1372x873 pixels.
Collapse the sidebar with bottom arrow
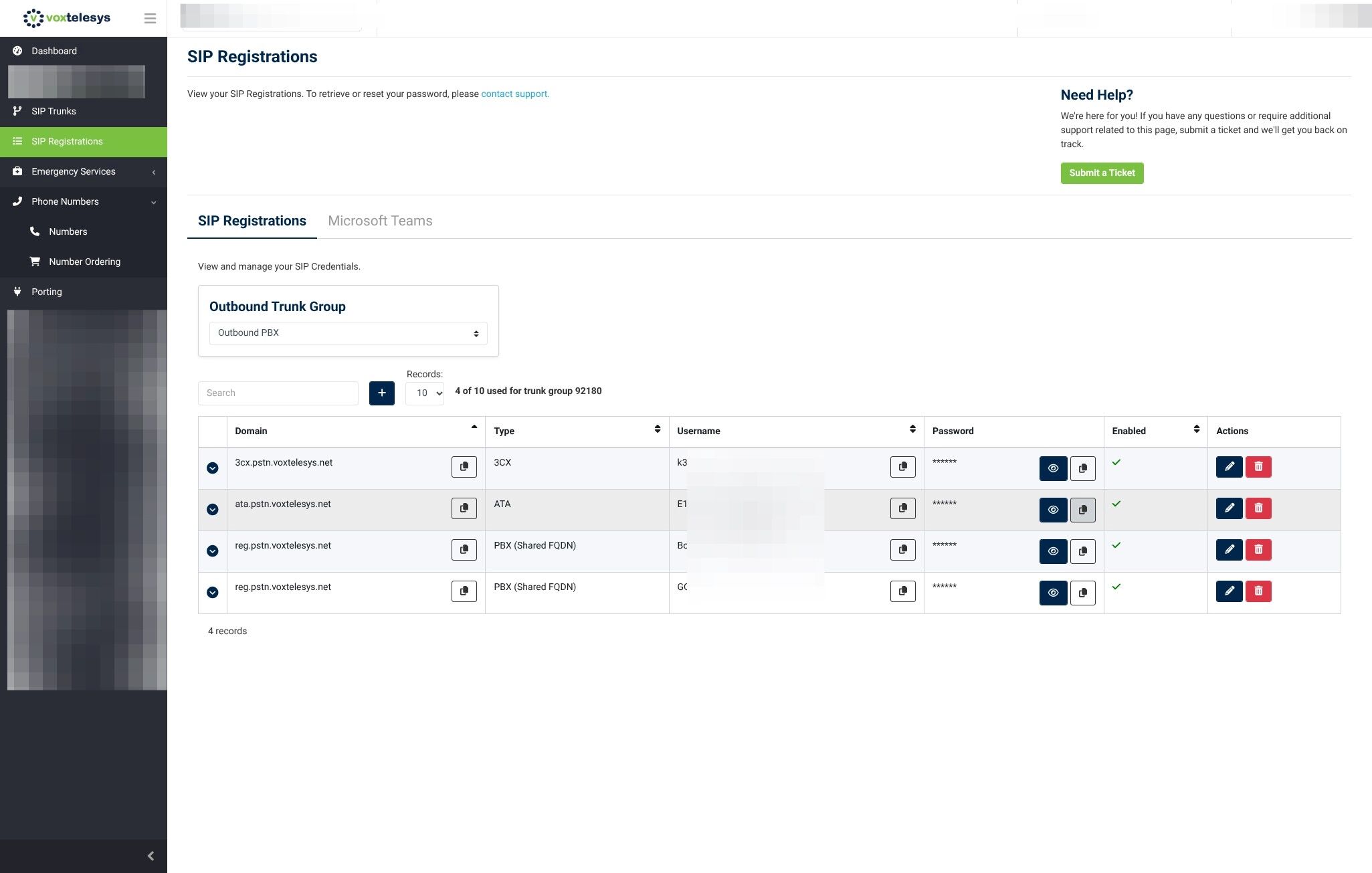tap(151, 856)
